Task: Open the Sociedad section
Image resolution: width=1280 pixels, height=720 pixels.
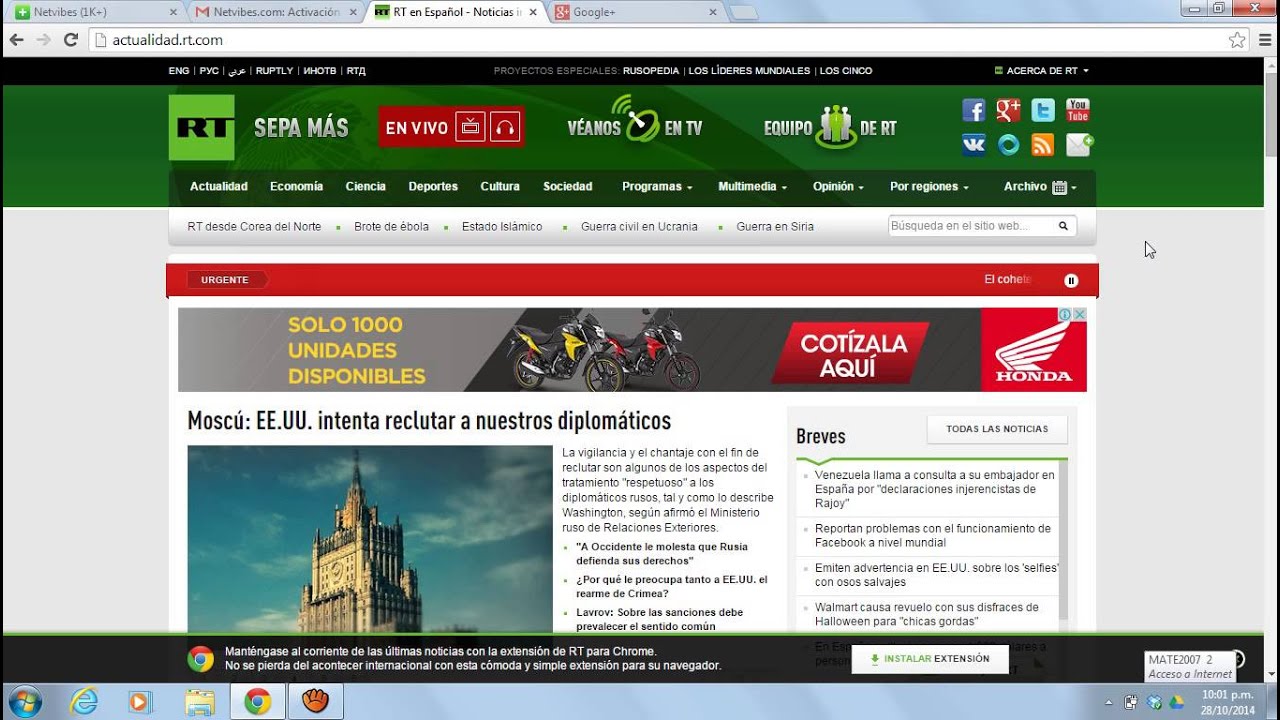Action: coord(568,186)
